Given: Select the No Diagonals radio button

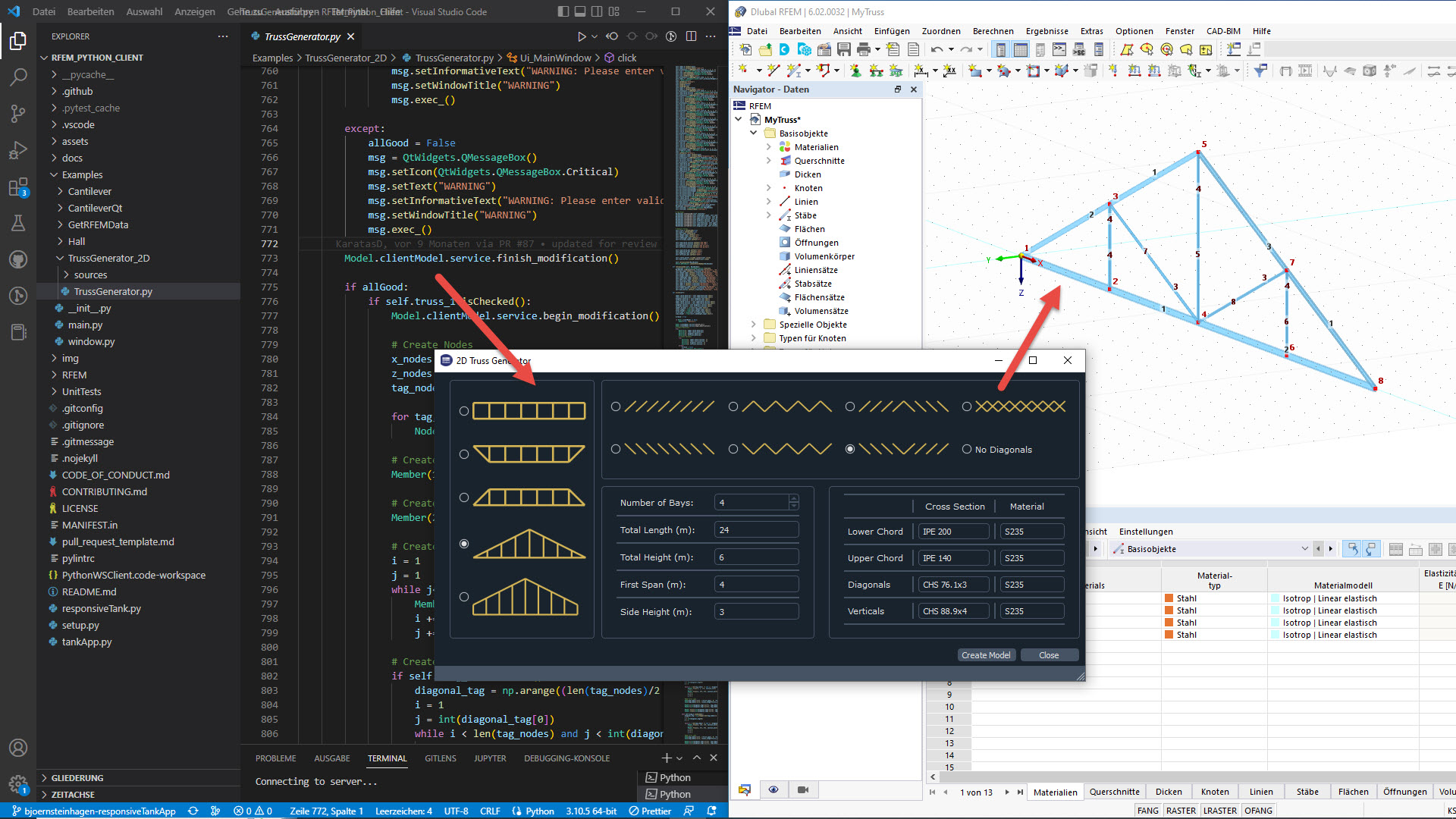Looking at the screenshot, I should pyautogui.click(x=968, y=449).
